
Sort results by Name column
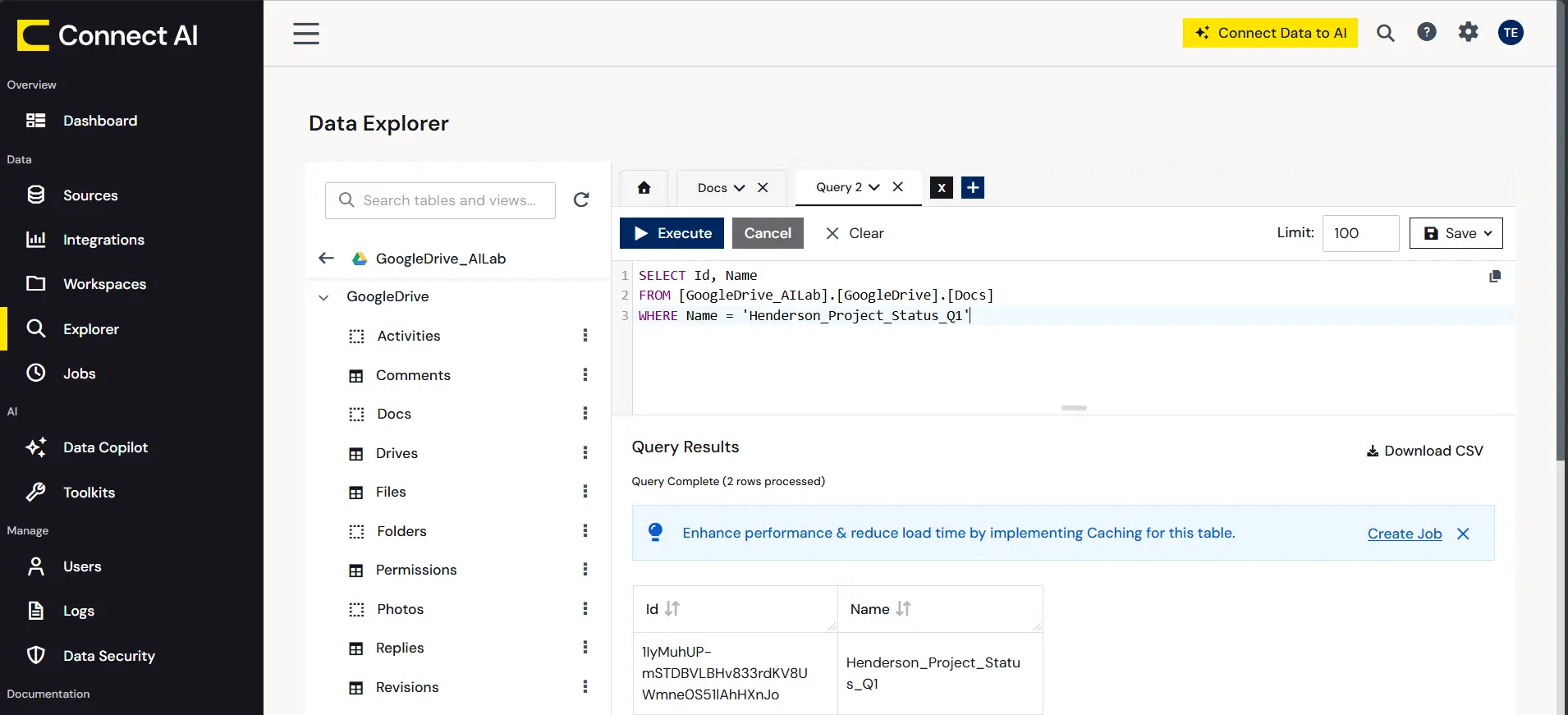[903, 608]
